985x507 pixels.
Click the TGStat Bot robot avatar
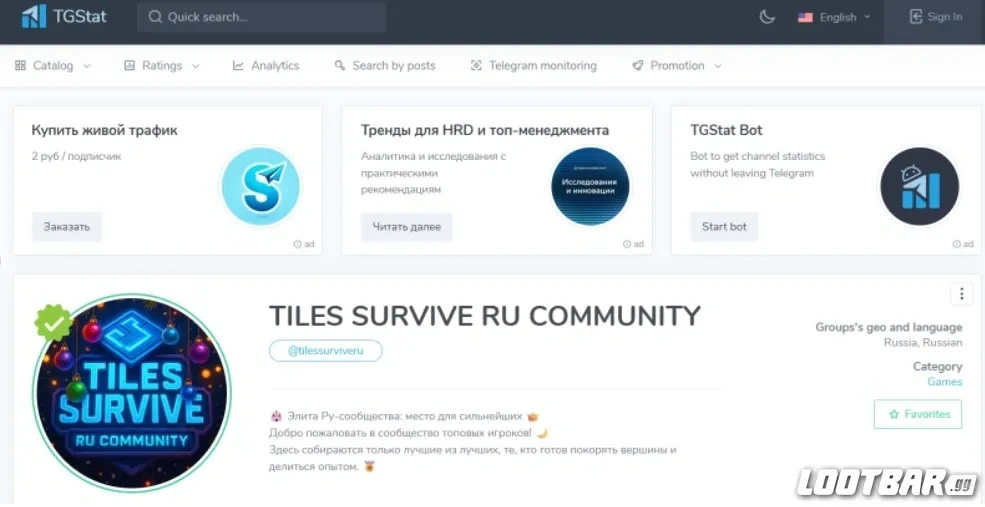click(920, 186)
